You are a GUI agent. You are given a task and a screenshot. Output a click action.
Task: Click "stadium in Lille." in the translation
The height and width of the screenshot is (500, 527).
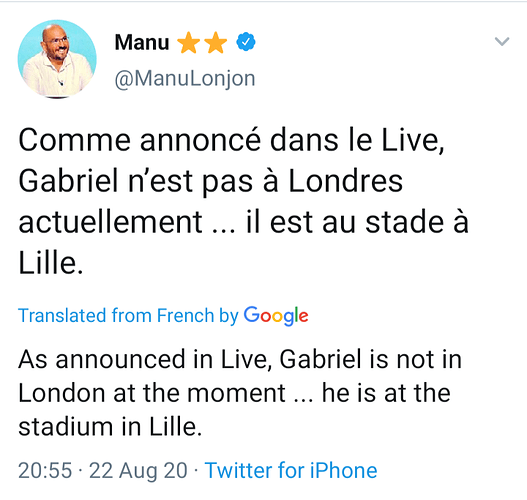pos(110,426)
